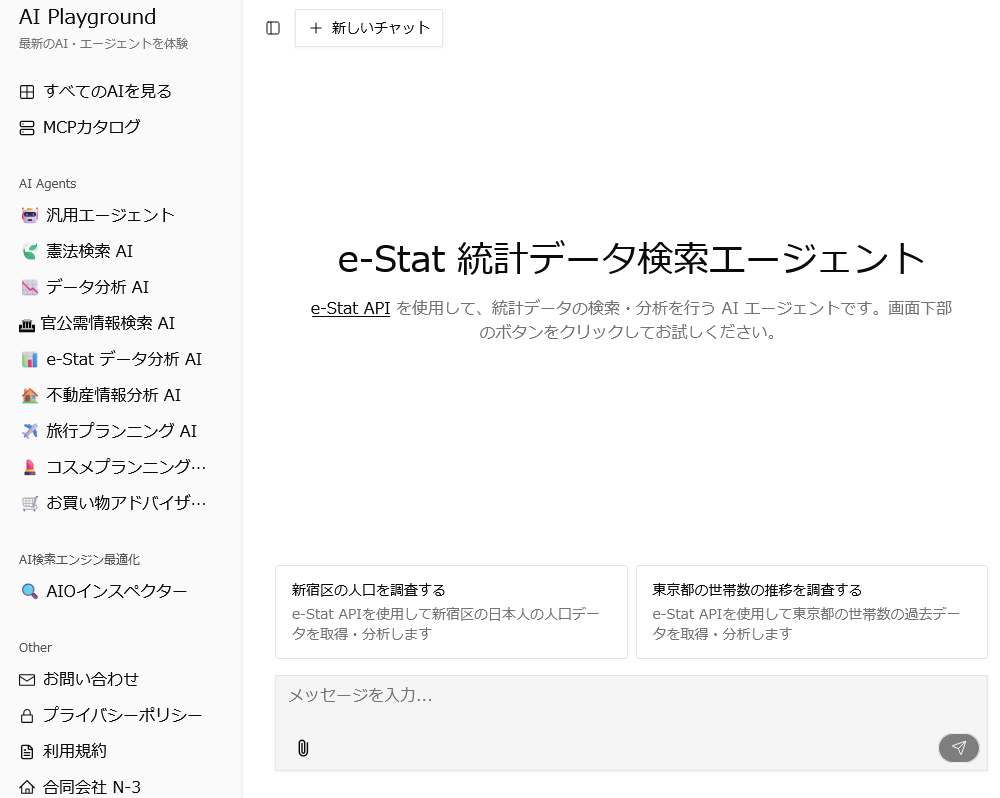Image resolution: width=1000 pixels, height=798 pixels.
Task: Open データ分析 AI agent
Action: click(x=97, y=287)
